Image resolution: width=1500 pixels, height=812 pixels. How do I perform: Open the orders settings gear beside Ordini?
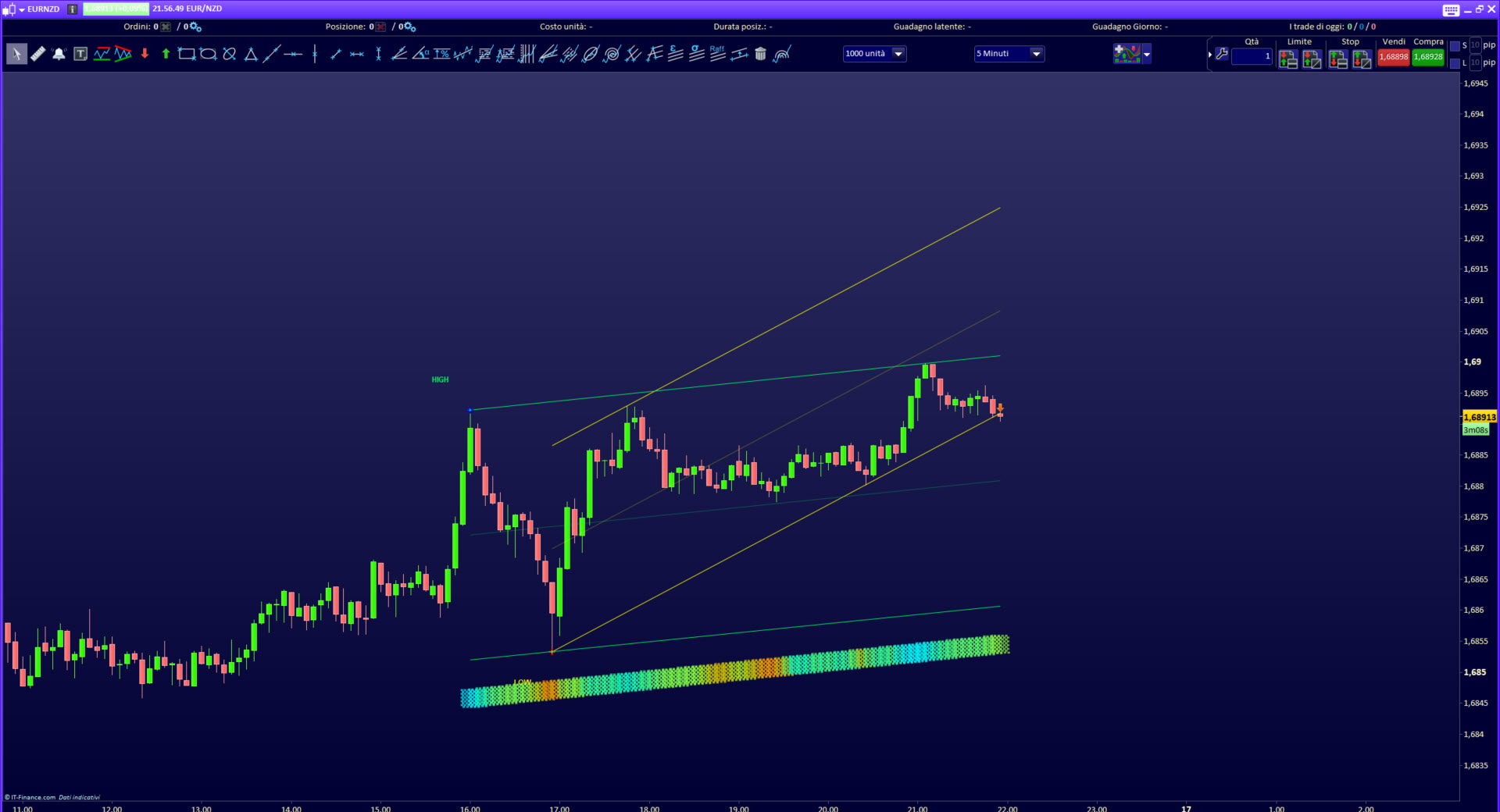click(x=195, y=27)
